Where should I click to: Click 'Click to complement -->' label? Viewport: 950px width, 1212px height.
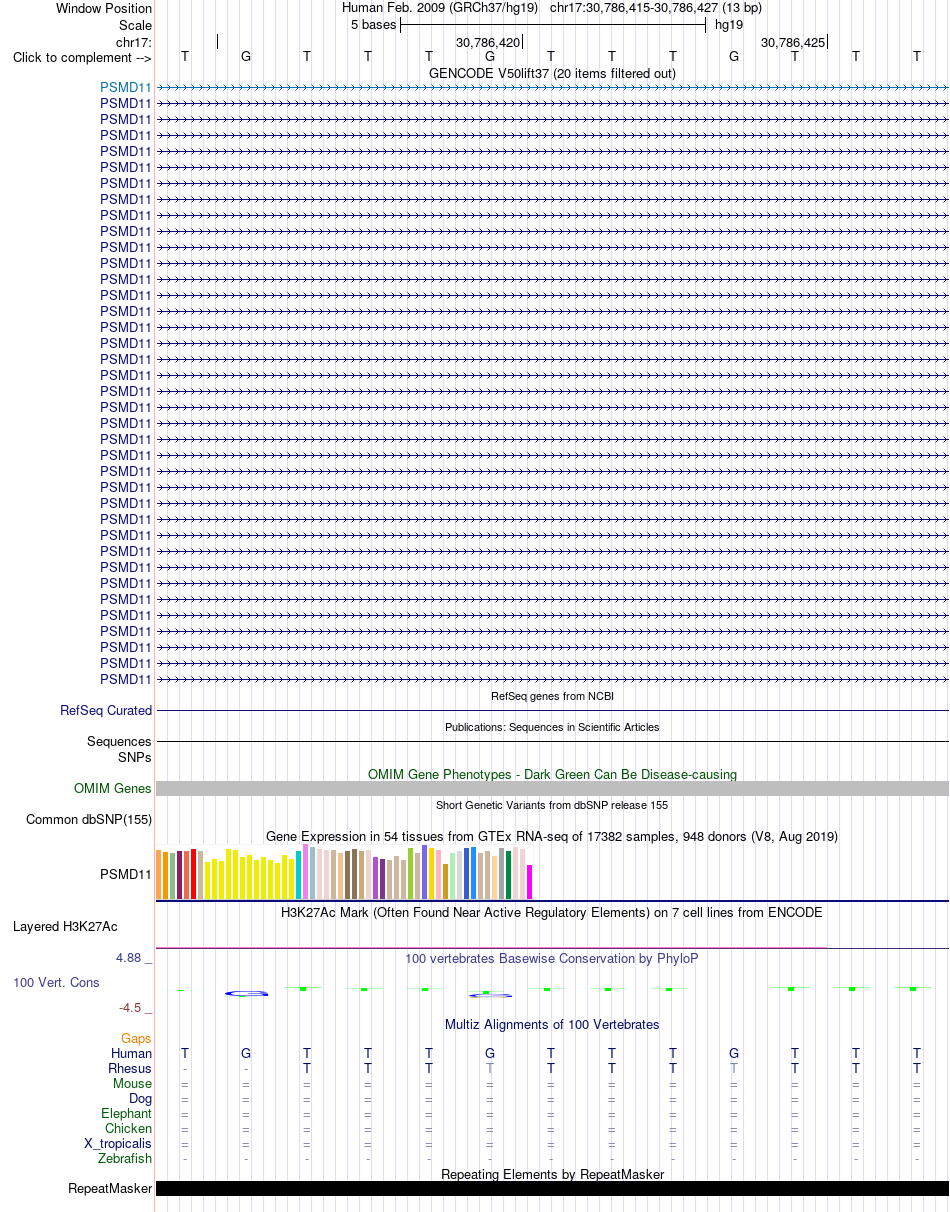tap(83, 57)
